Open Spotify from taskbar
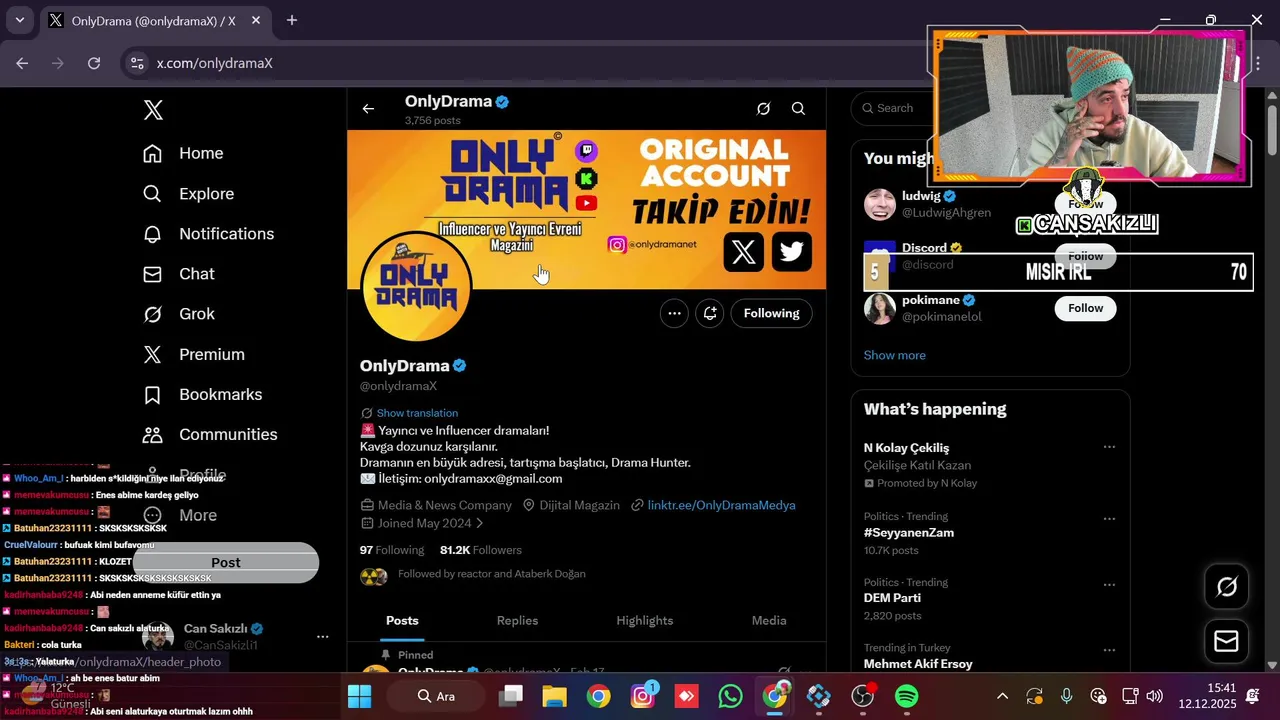 (906, 696)
